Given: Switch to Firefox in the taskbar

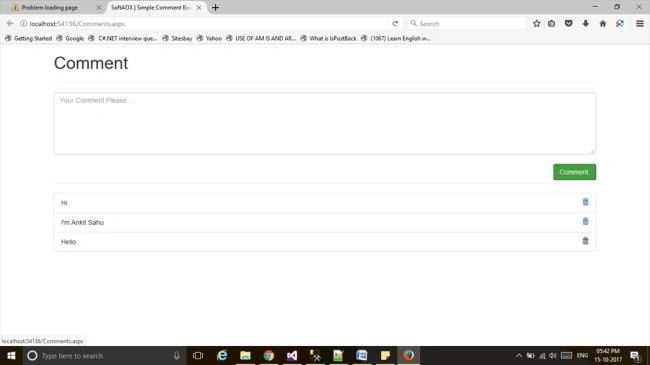Looking at the screenshot, I should pos(409,355).
